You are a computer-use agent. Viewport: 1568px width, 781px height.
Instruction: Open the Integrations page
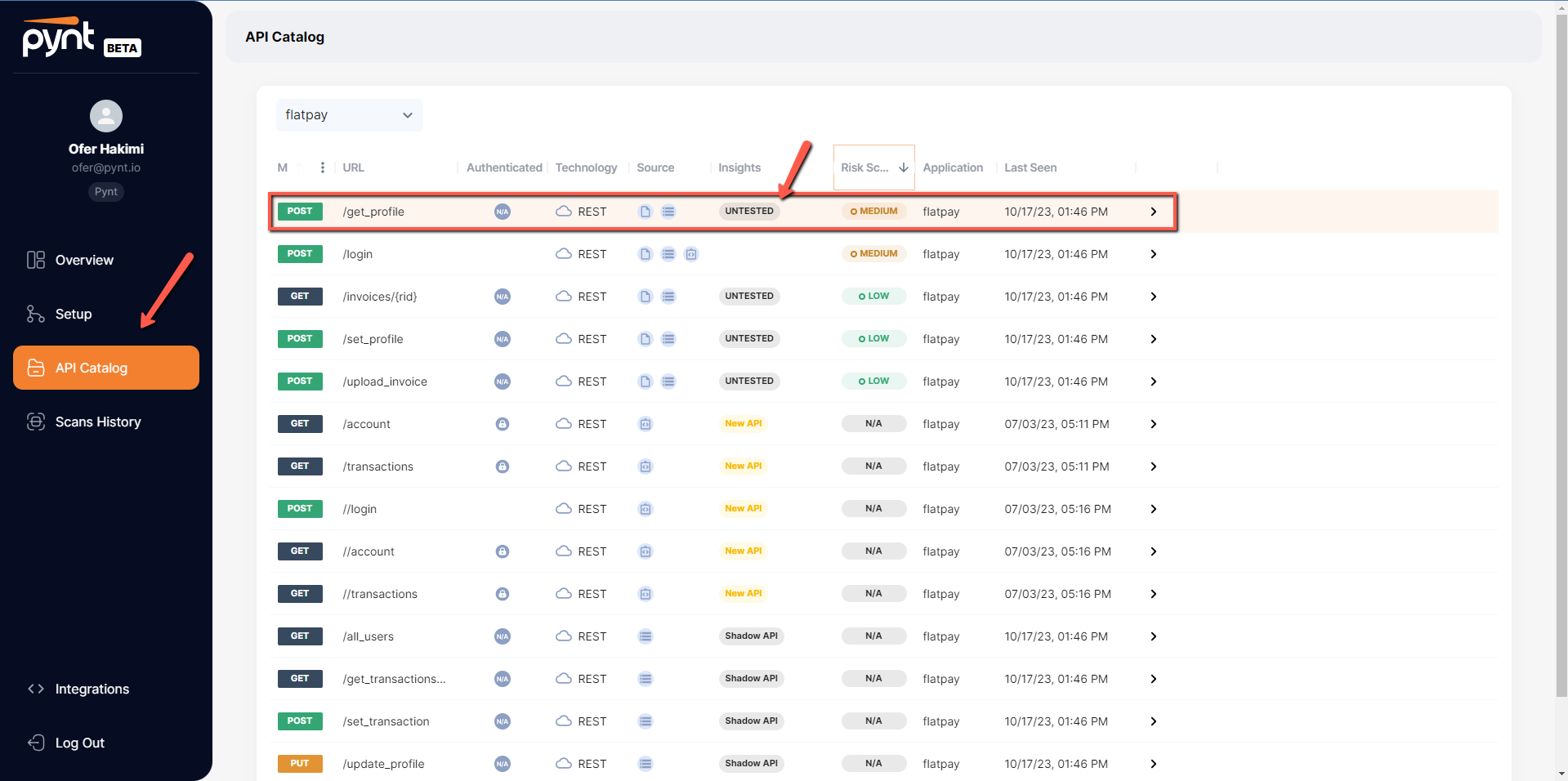coord(92,689)
